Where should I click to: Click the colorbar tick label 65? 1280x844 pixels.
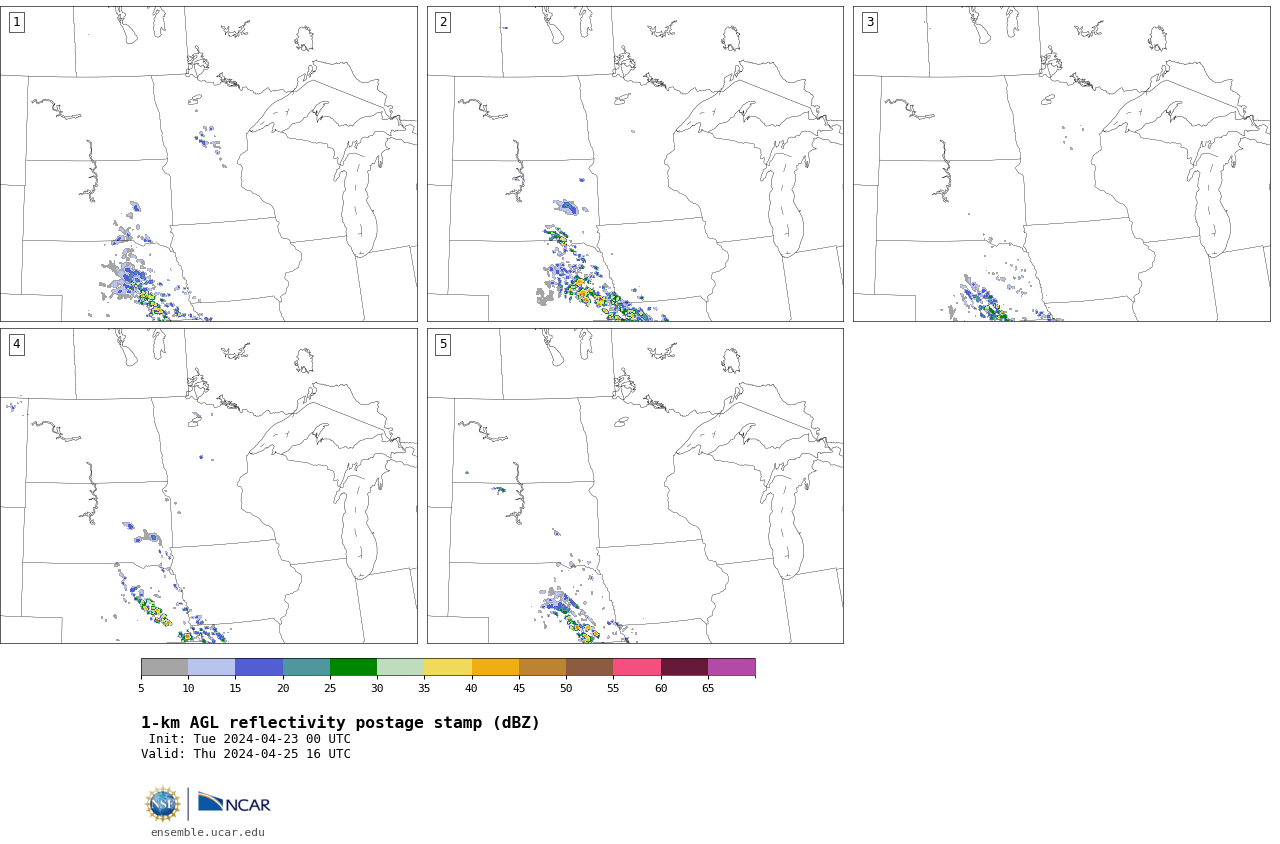pos(708,688)
